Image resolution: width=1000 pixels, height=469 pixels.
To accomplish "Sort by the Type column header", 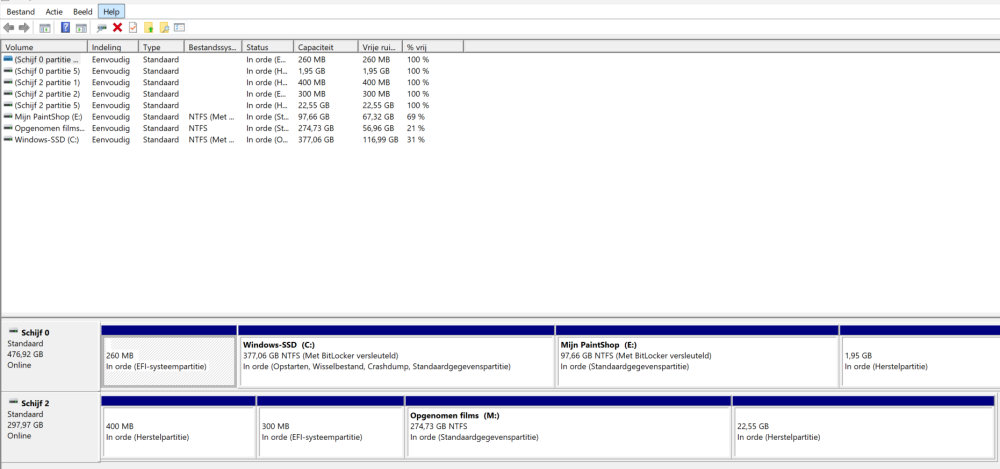I will 161,47.
